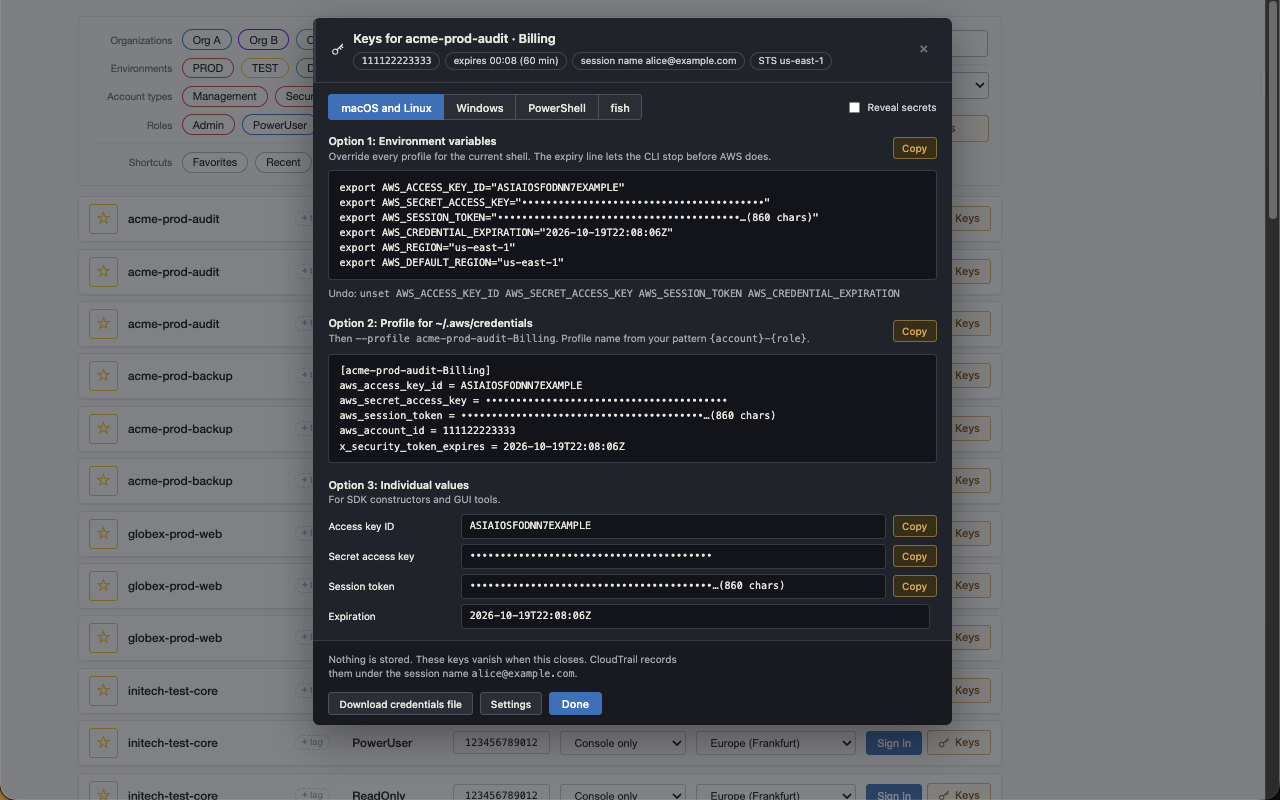Select the Windows tab

pyautogui.click(x=480, y=108)
